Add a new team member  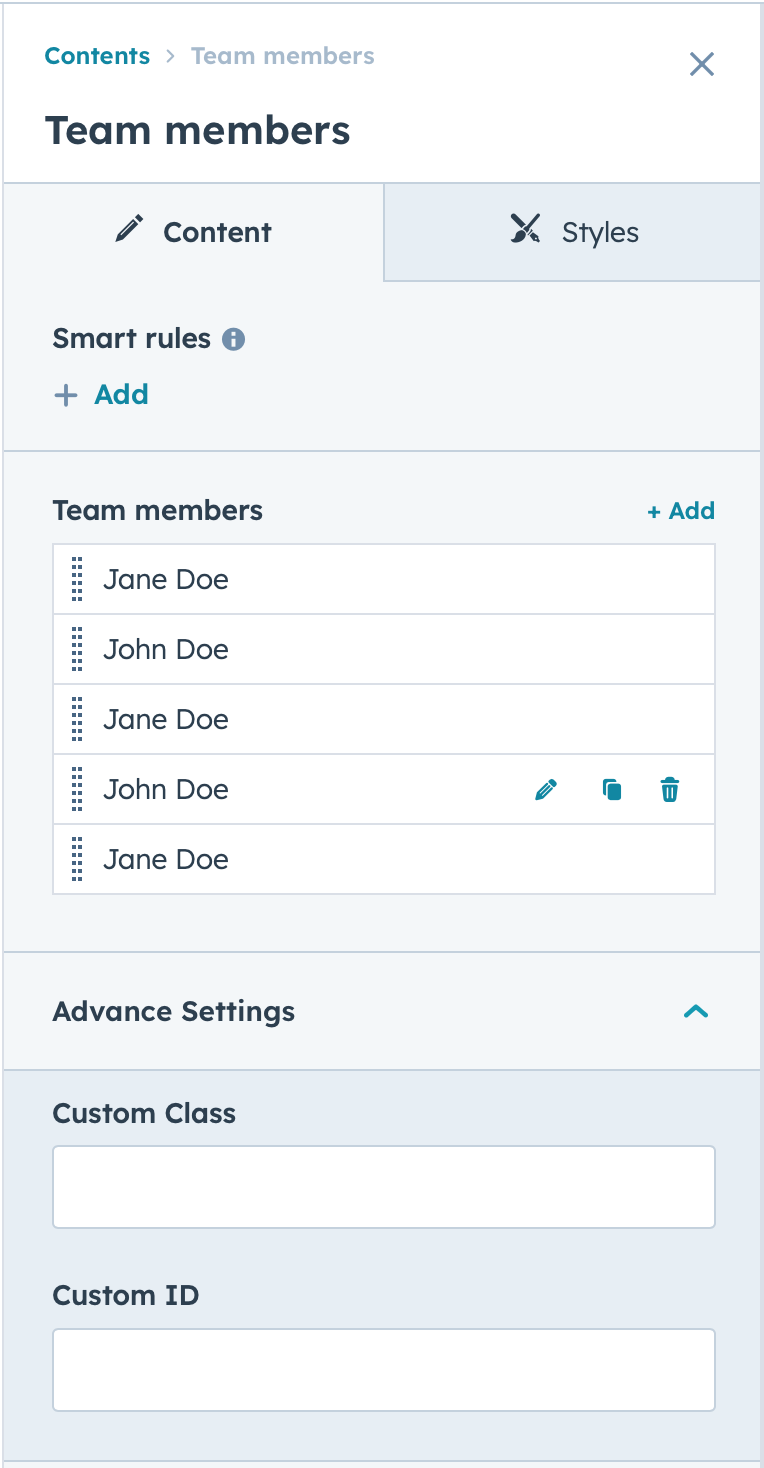[x=681, y=511]
